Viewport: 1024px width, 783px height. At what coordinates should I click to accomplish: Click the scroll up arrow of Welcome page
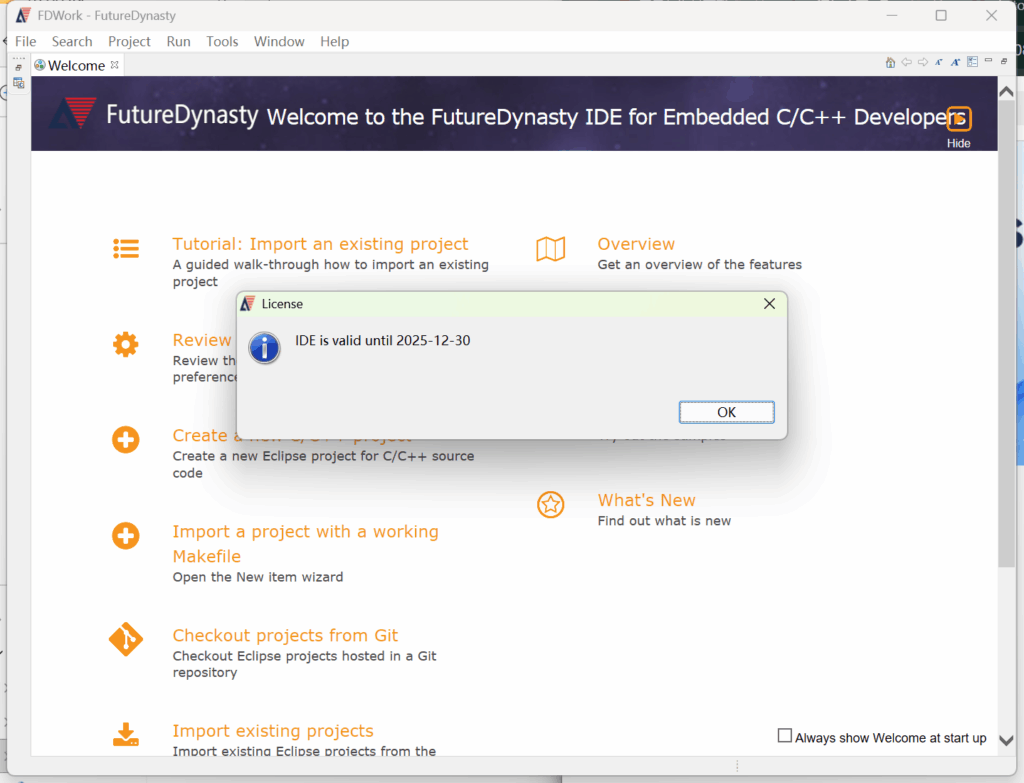coord(1006,91)
